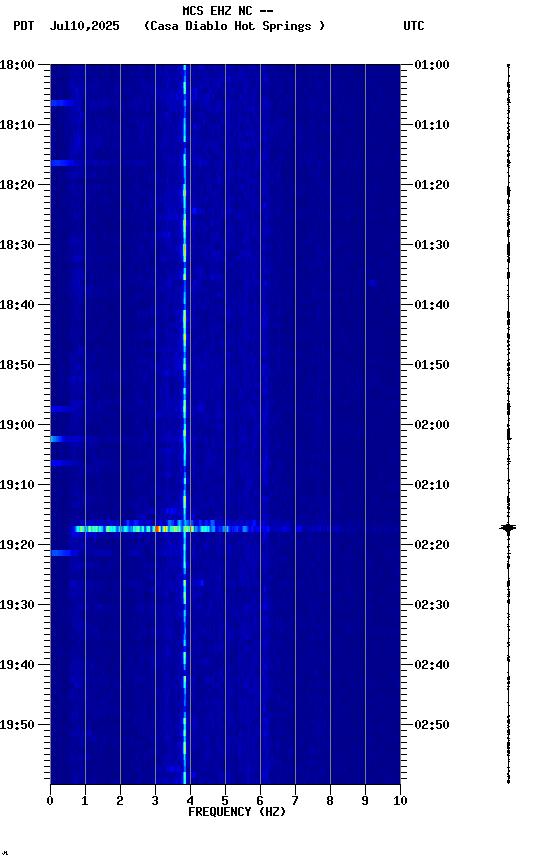Click the 'UTC' timezone label

point(414,26)
